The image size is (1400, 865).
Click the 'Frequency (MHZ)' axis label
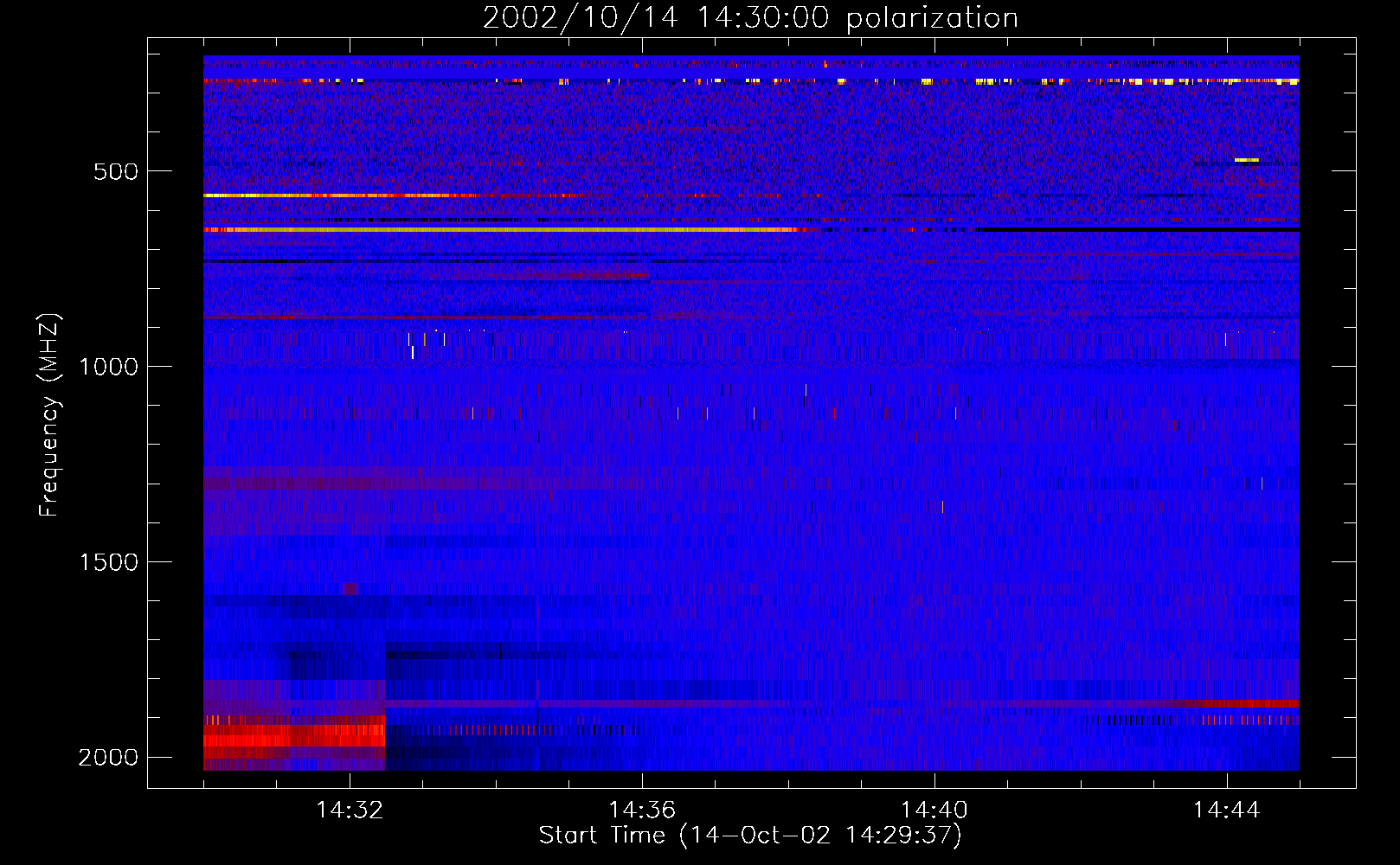[49, 415]
